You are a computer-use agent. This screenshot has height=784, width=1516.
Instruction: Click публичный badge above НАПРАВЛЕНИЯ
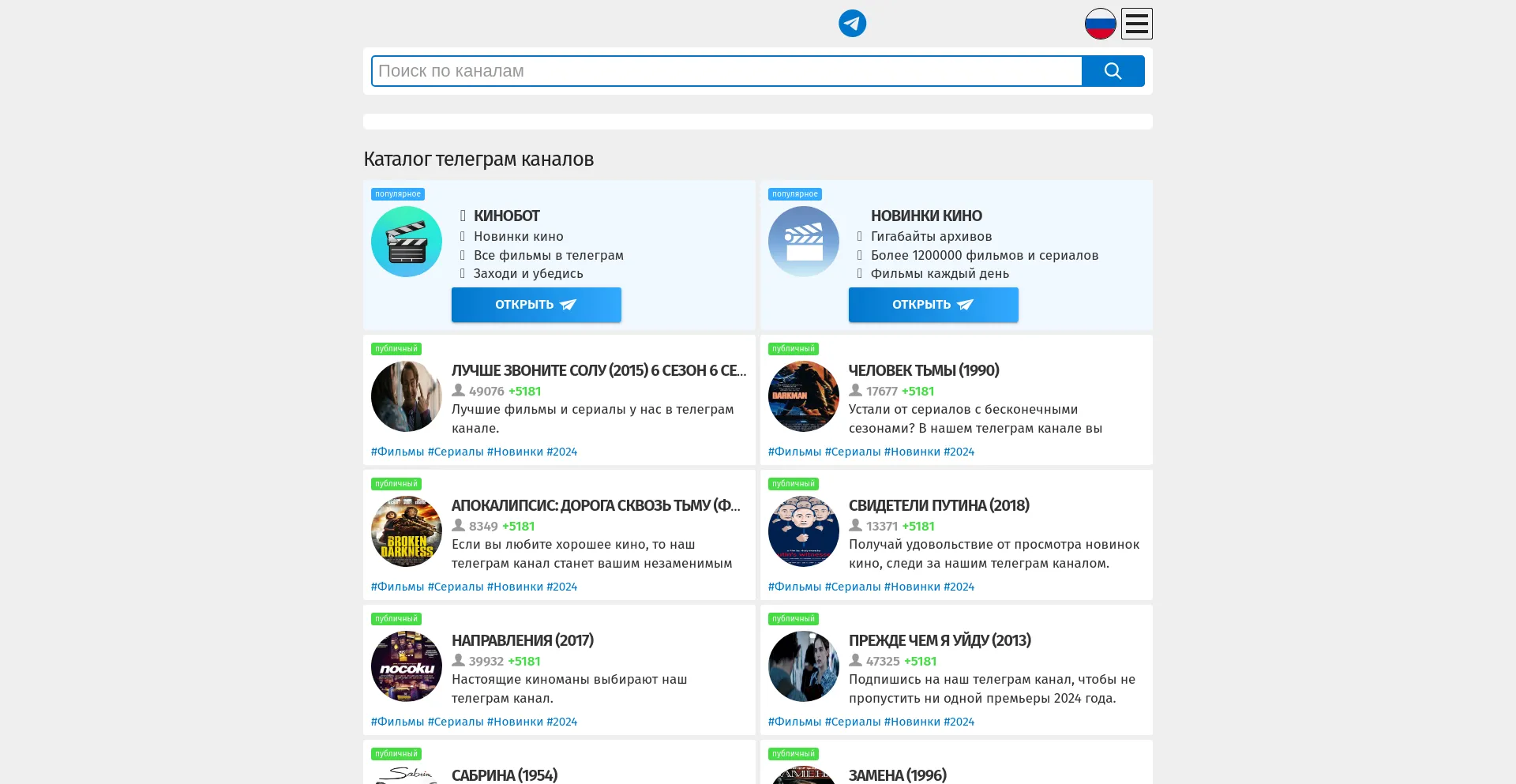[396, 619]
